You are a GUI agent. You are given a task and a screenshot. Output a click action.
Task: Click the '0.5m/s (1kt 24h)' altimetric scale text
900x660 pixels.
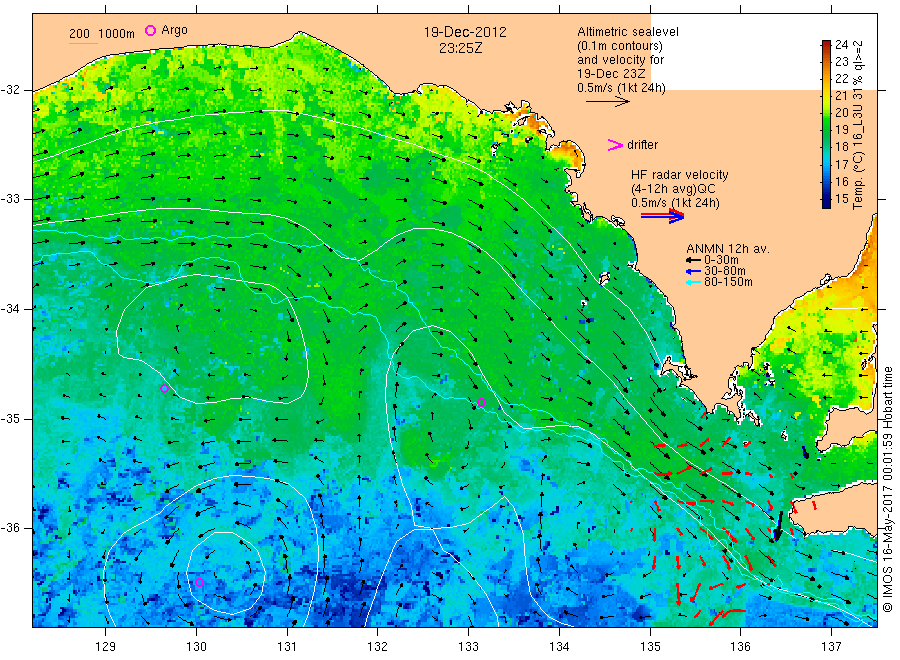point(622,88)
